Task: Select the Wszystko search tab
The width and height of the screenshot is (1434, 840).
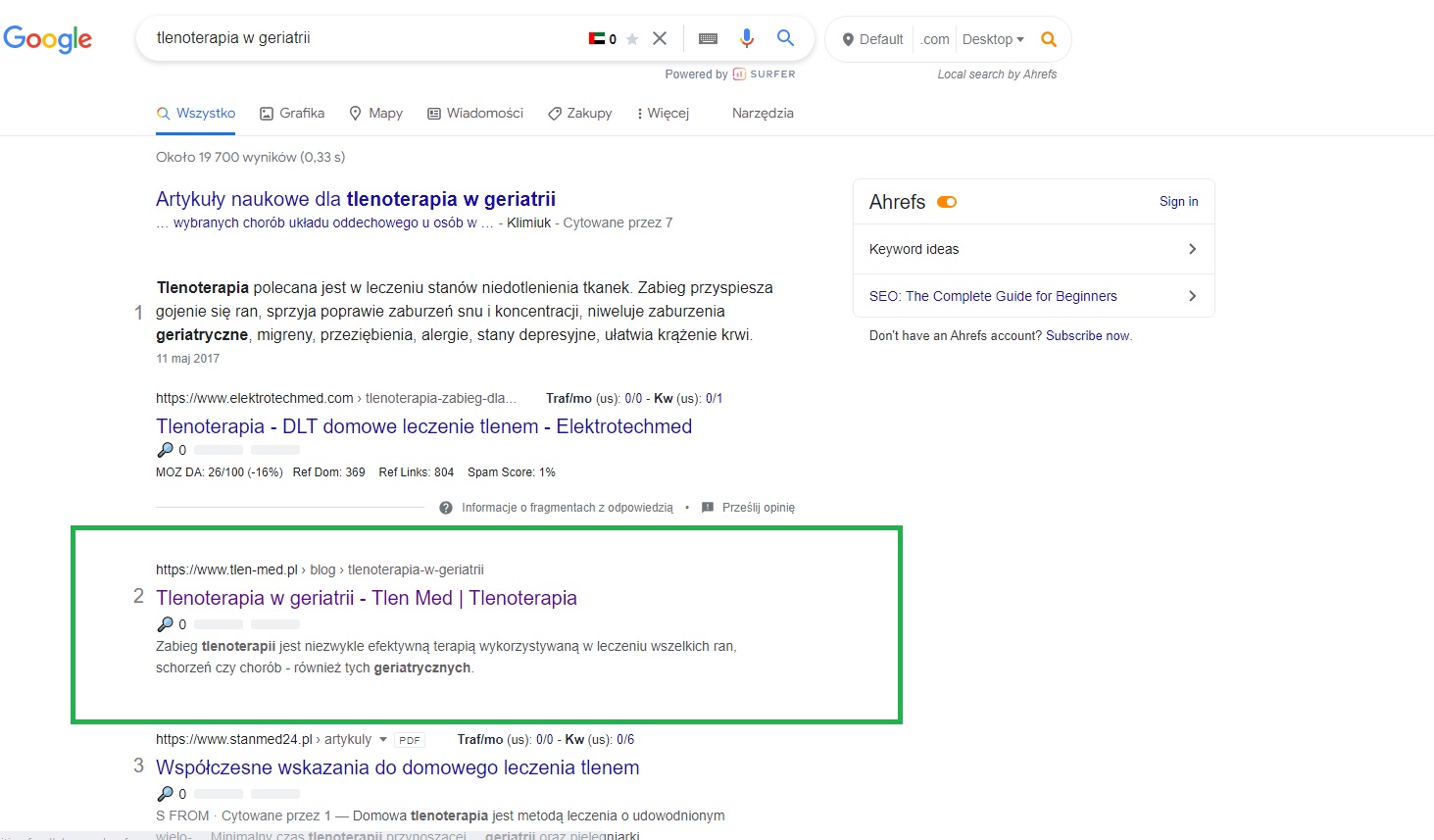Action: click(x=196, y=113)
